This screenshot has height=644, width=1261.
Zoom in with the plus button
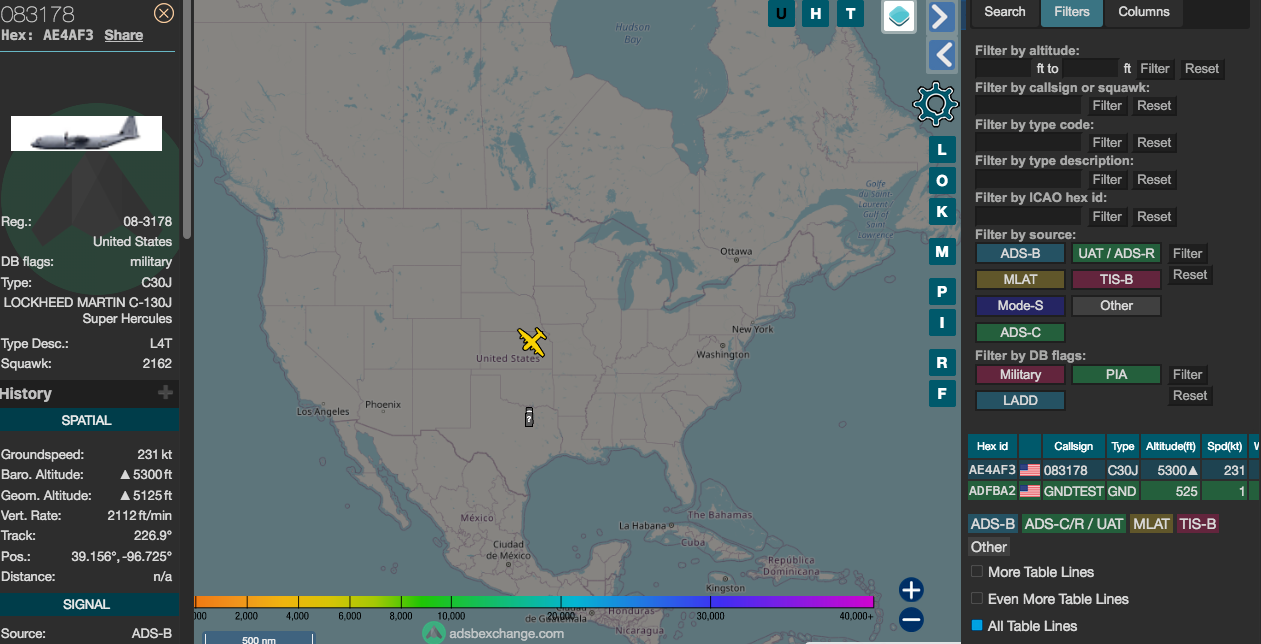click(911, 590)
